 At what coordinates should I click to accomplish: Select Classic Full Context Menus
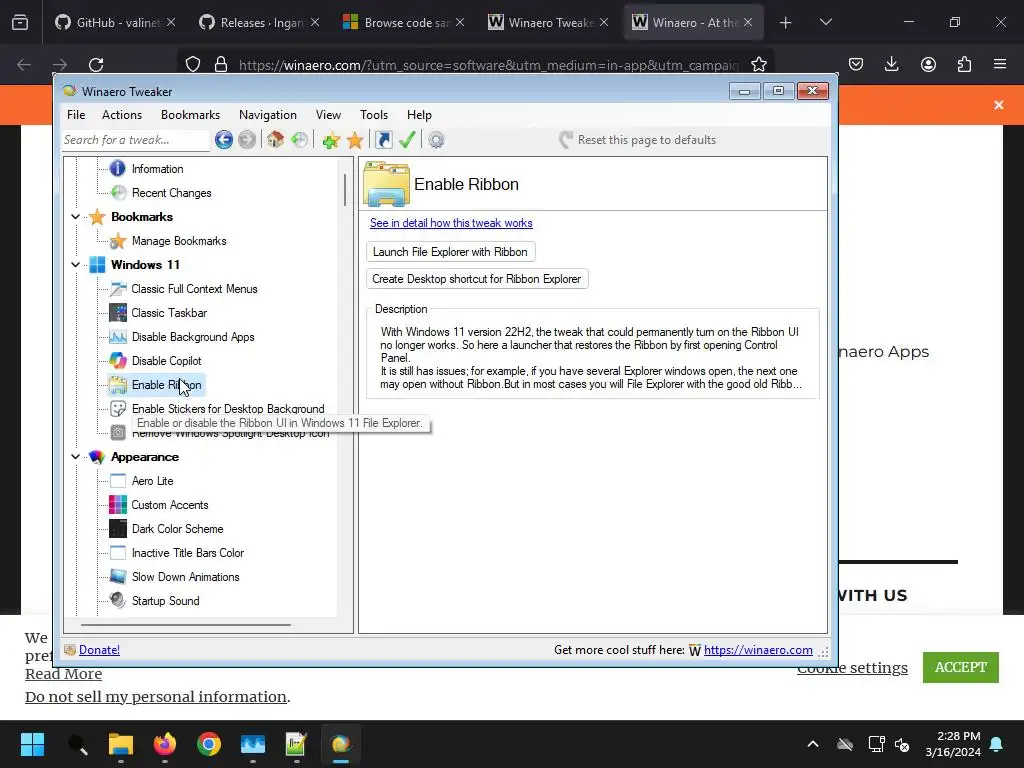(x=195, y=289)
